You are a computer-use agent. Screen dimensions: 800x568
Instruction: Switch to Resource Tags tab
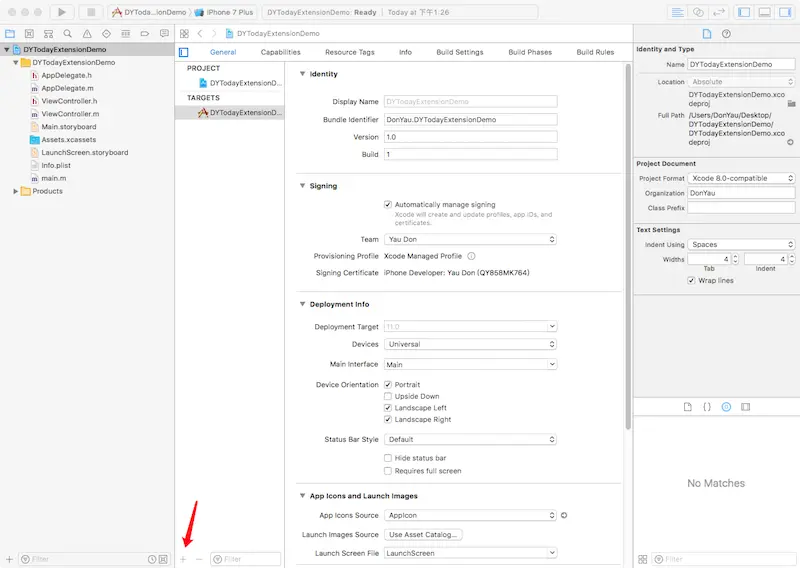pyautogui.click(x=349, y=52)
